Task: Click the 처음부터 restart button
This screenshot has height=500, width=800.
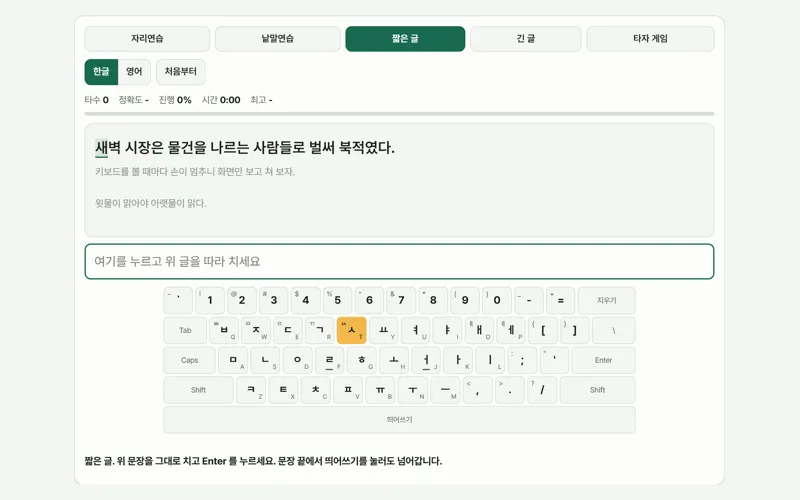Action: tap(181, 71)
